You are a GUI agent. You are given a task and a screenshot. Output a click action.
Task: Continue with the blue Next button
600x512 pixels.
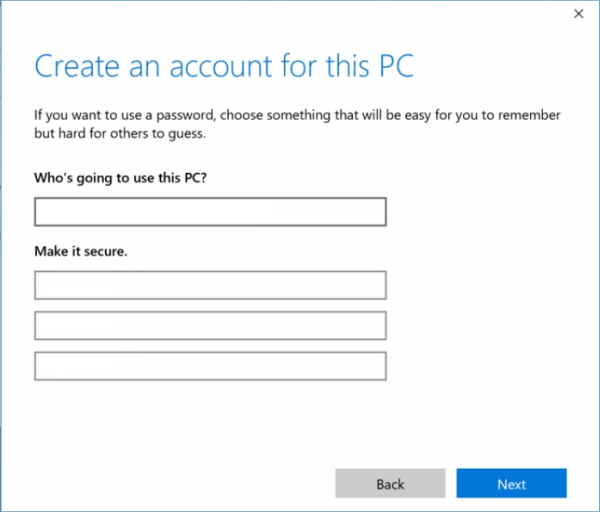click(x=511, y=483)
